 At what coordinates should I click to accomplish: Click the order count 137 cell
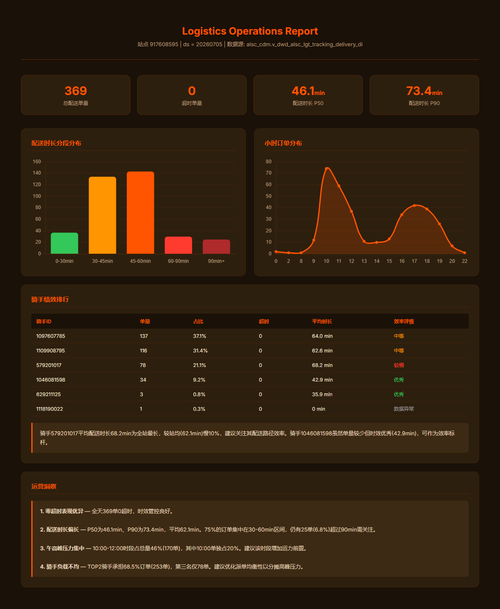point(144,336)
